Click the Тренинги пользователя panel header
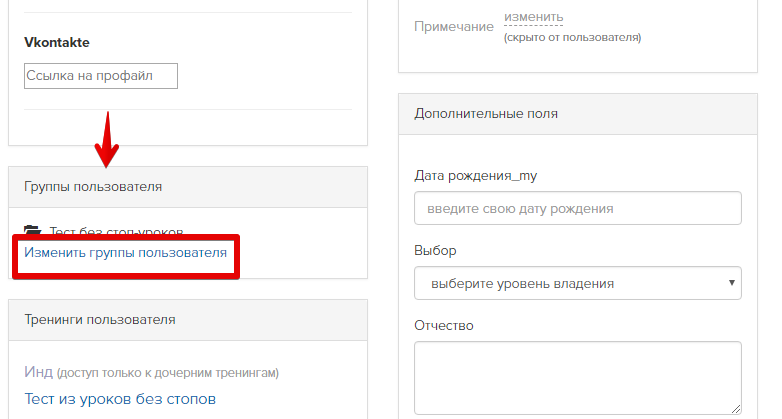 pos(188,320)
